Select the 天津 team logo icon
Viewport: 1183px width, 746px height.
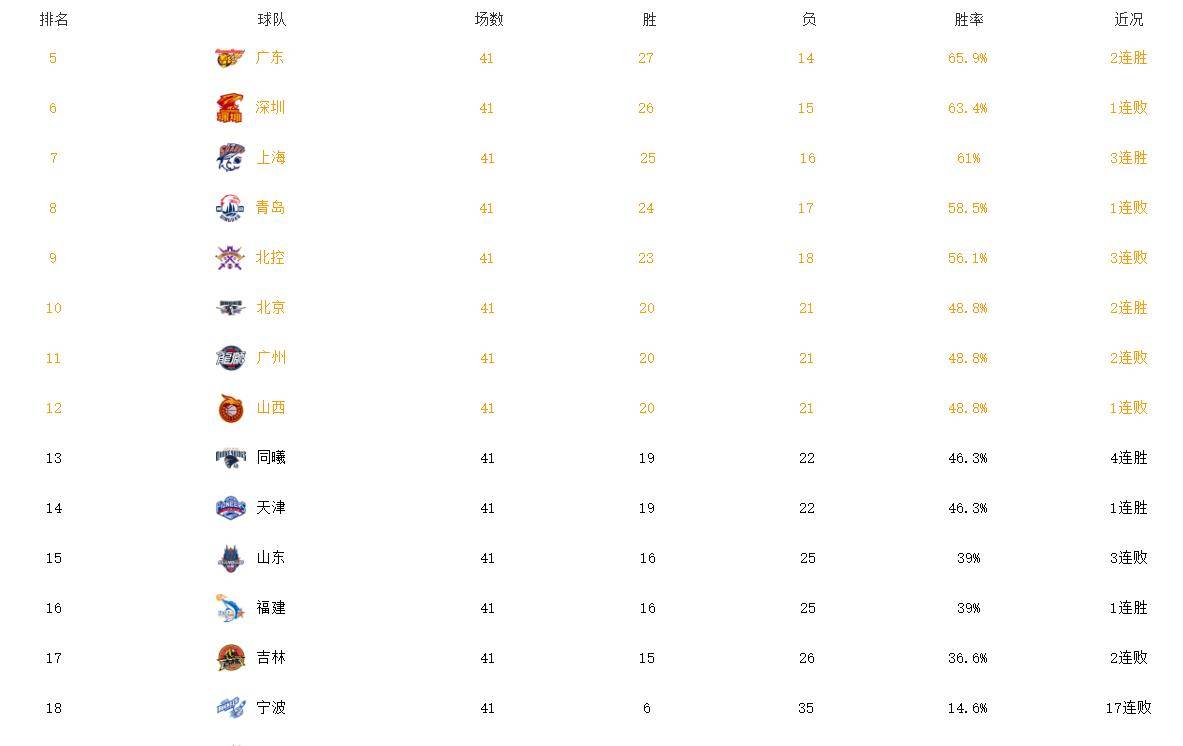[x=230, y=508]
